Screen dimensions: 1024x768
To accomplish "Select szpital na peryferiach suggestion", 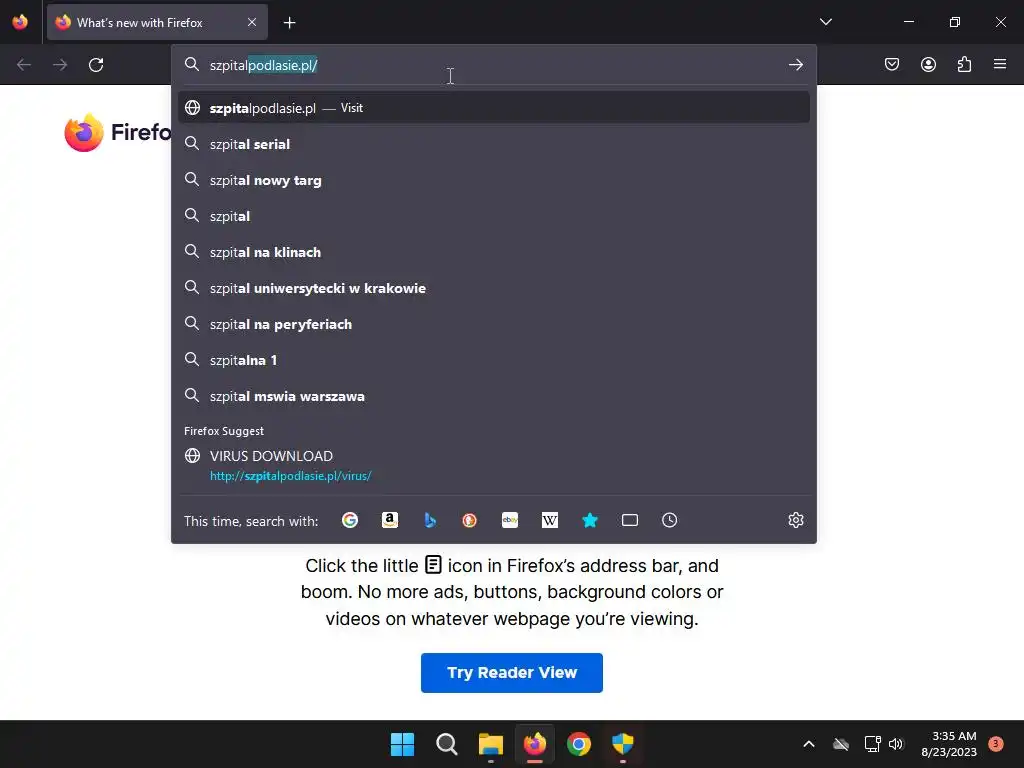I will tap(494, 324).
